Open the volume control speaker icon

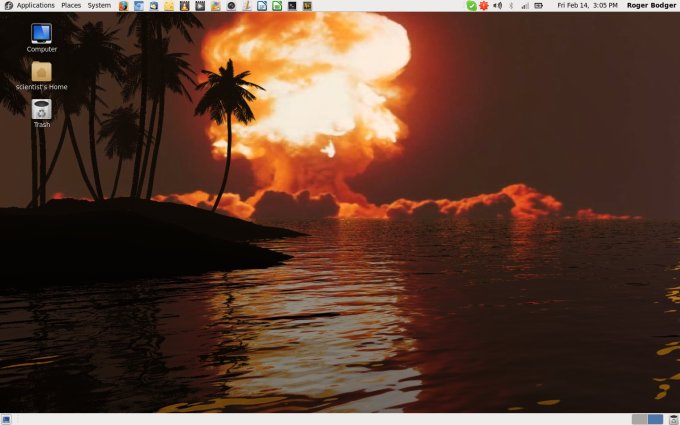pos(498,6)
